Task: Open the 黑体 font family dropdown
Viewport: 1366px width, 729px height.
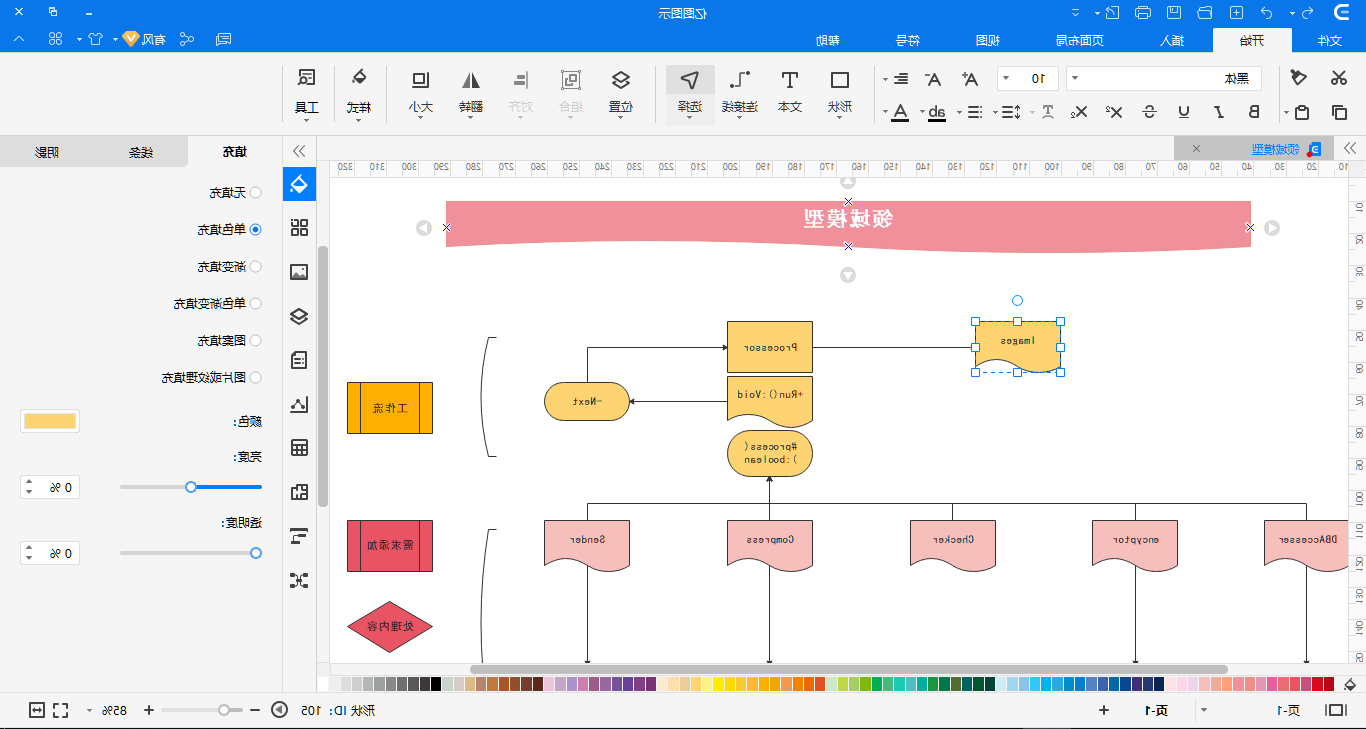Action: click(1164, 79)
